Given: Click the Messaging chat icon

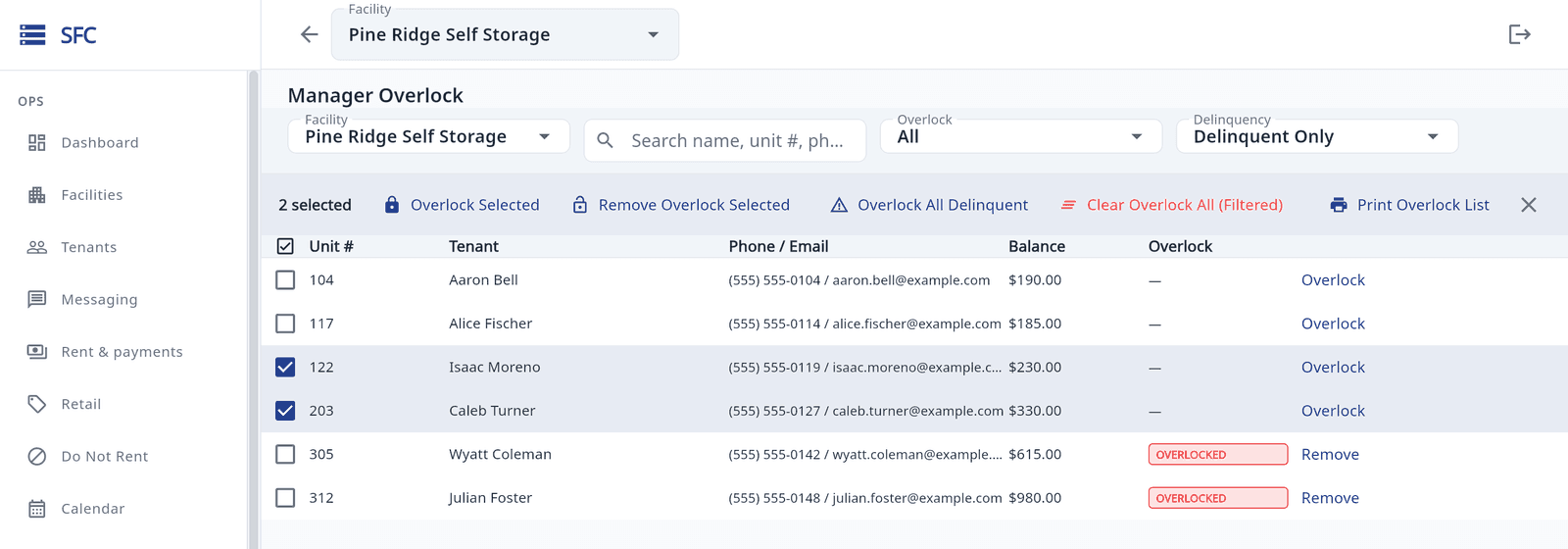Looking at the screenshot, I should pyautogui.click(x=37, y=299).
